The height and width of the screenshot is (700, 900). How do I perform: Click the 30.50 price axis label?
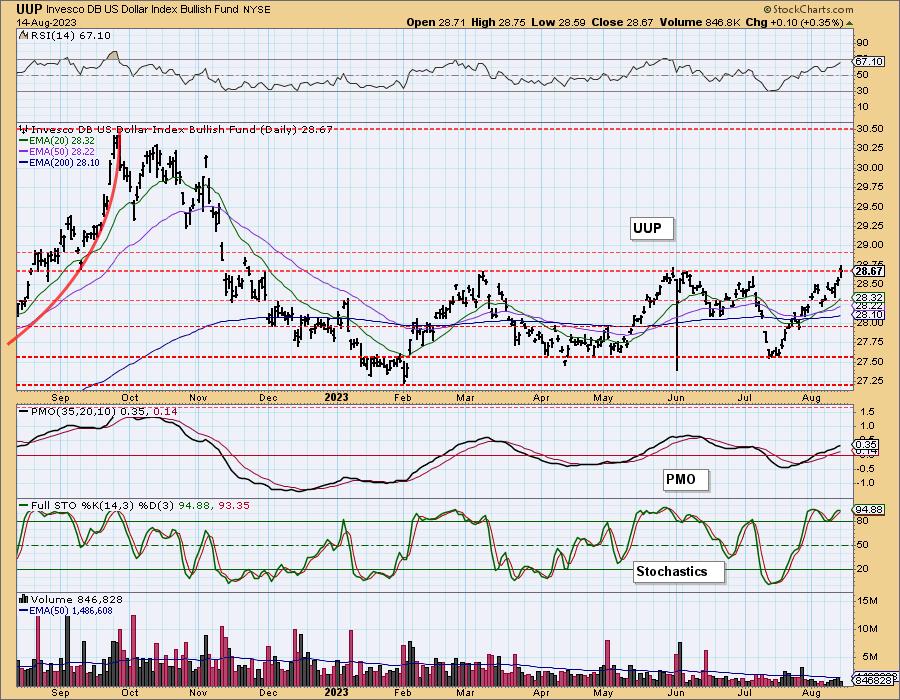point(869,129)
